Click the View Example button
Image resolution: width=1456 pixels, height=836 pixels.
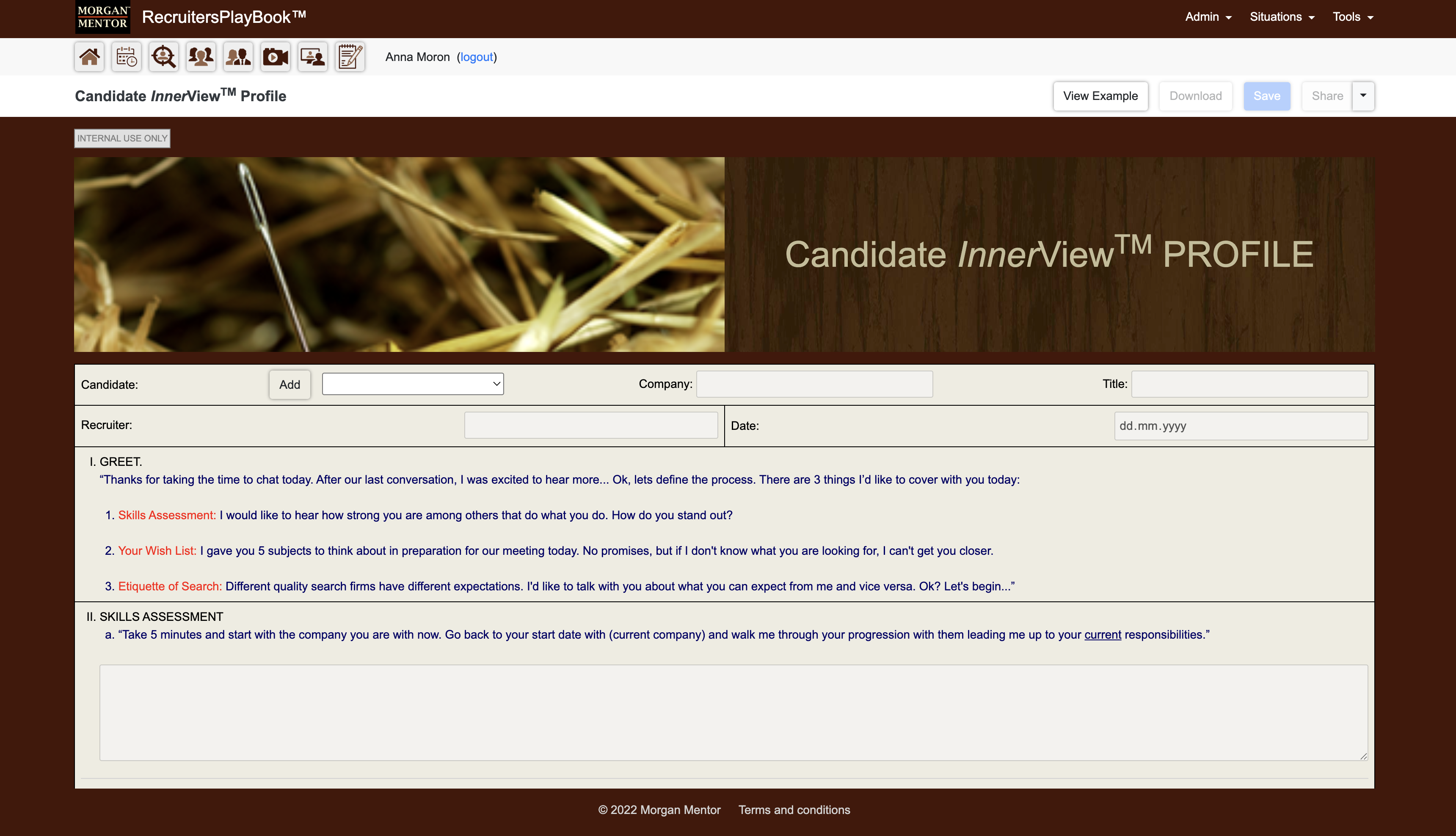tap(1100, 96)
